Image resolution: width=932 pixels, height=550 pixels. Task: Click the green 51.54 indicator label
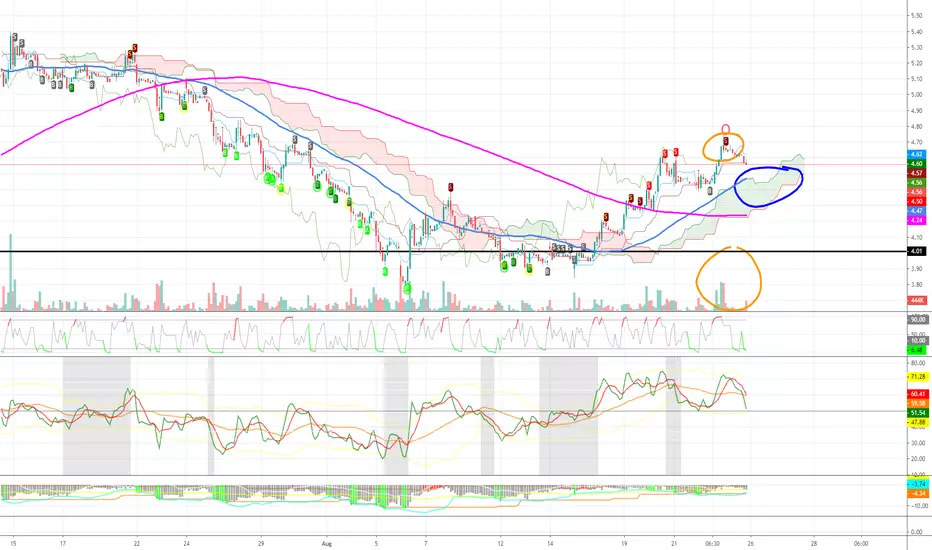click(918, 413)
